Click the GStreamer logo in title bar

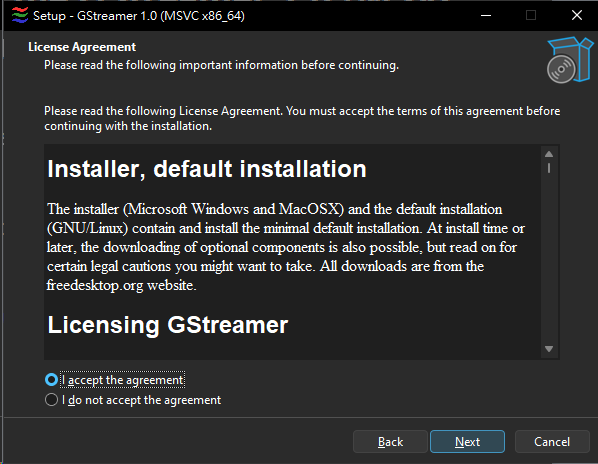pyautogui.click(x=20, y=15)
